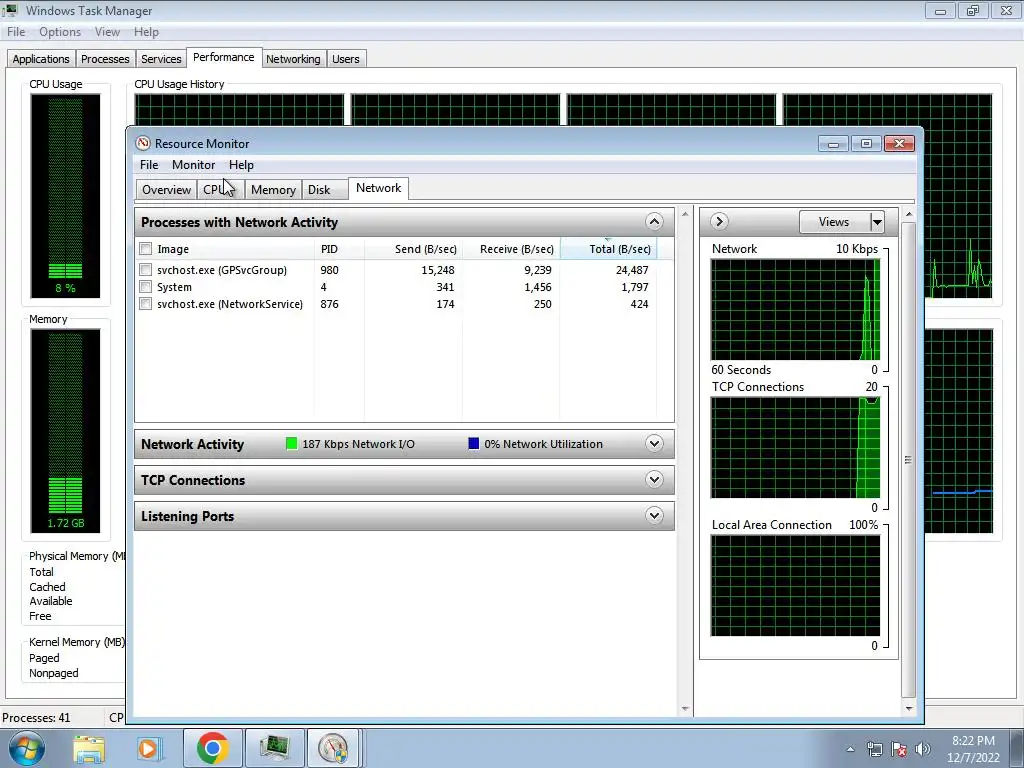This screenshot has width=1024, height=768.
Task: Launch Windows Media Player from the taskbar
Action: tap(148, 748)
